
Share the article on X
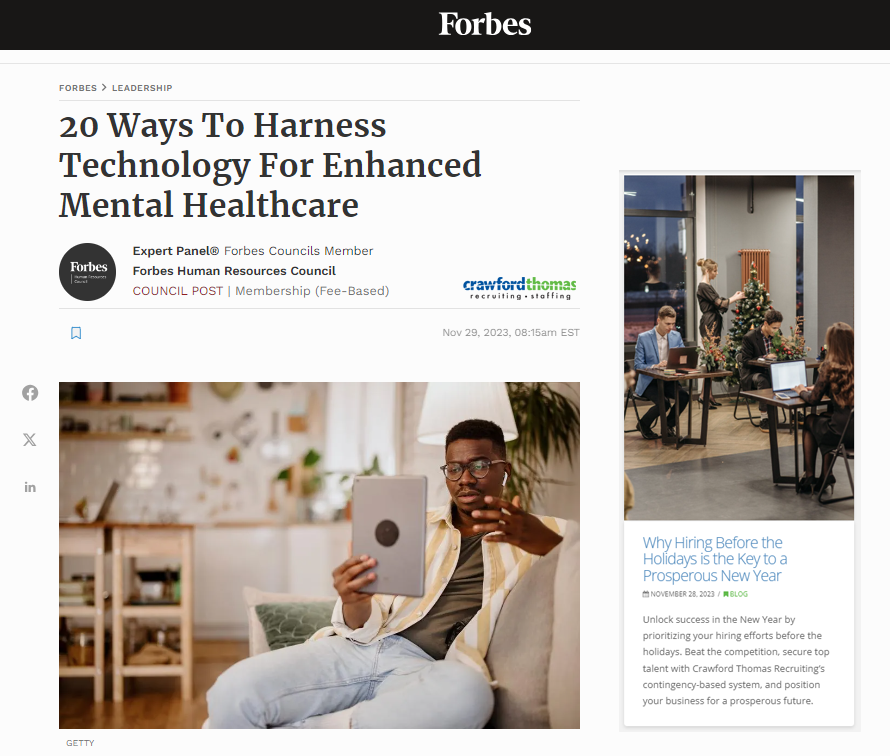point(30,440)
